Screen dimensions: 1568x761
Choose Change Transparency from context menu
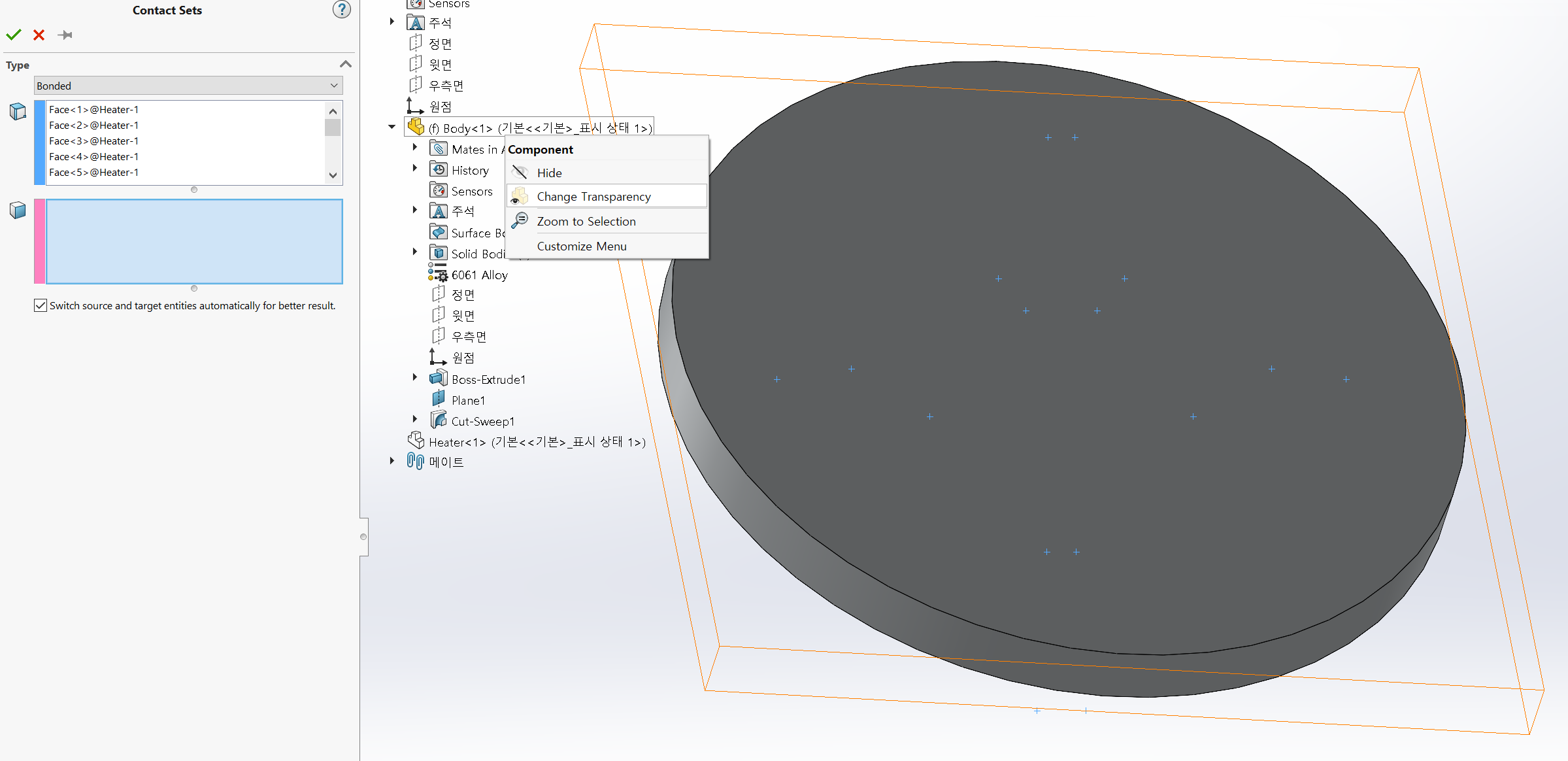click(x=607, y=196)
